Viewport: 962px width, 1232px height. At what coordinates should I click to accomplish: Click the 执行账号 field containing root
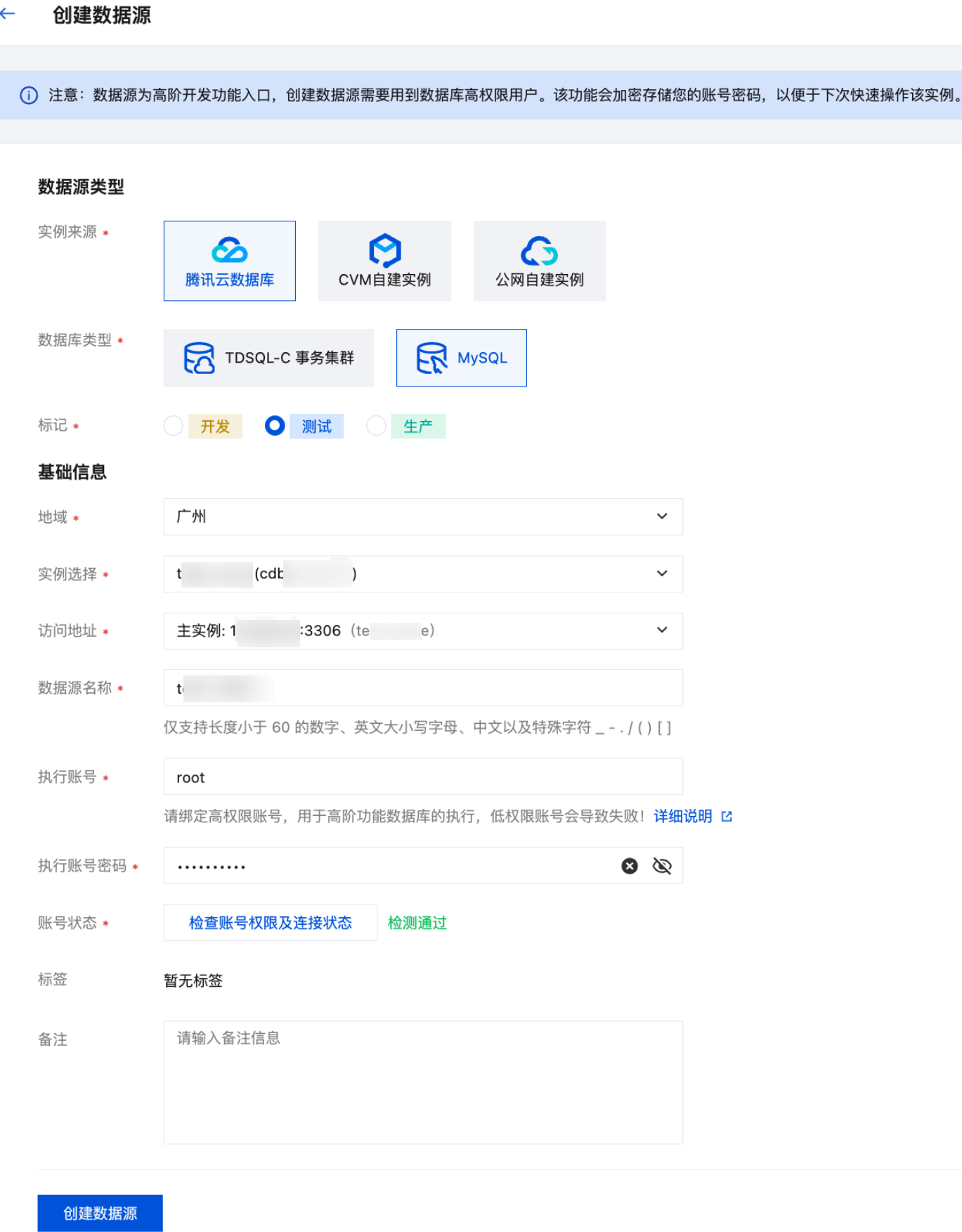click(x=422, y=777)
